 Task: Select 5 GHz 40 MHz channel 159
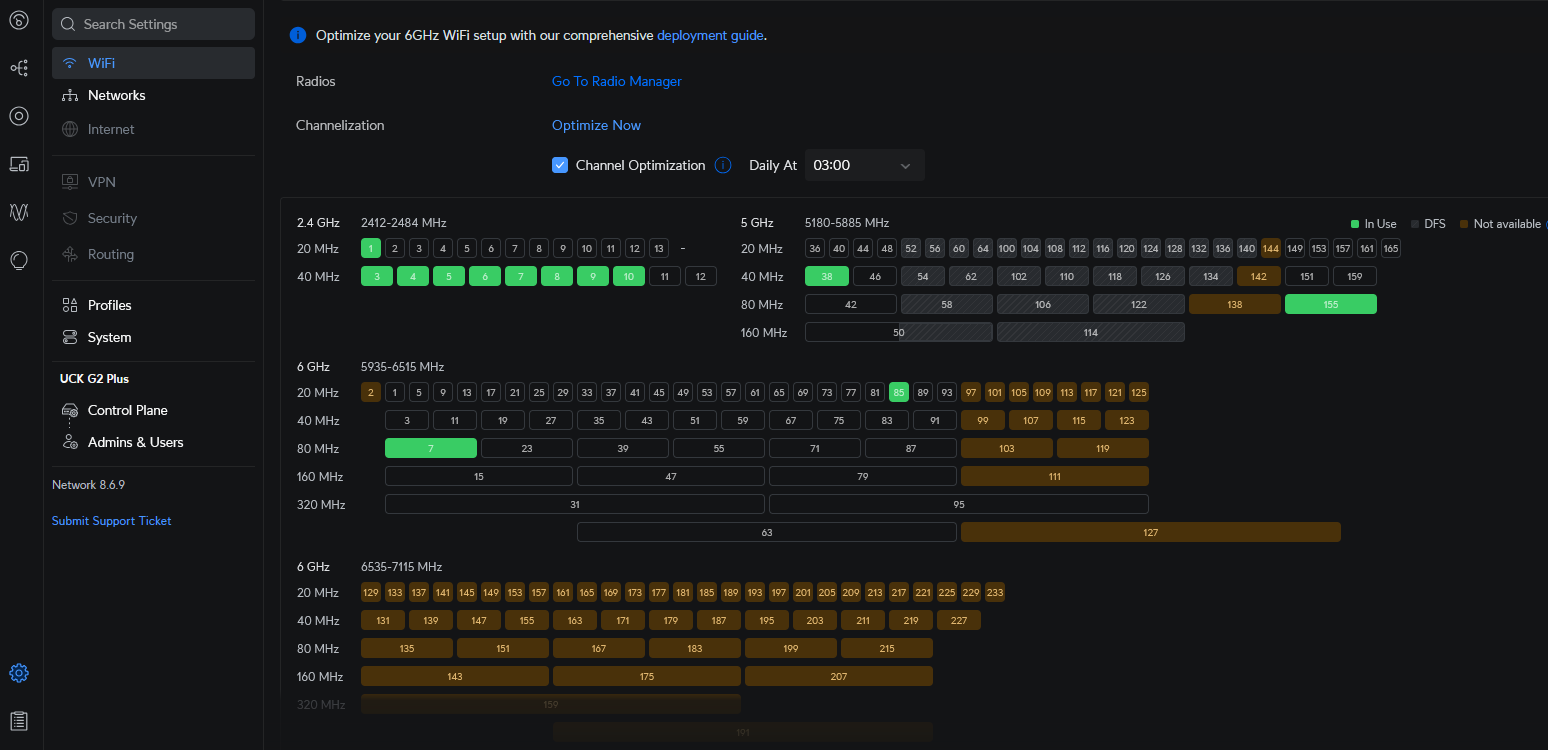click(1355, 276)
